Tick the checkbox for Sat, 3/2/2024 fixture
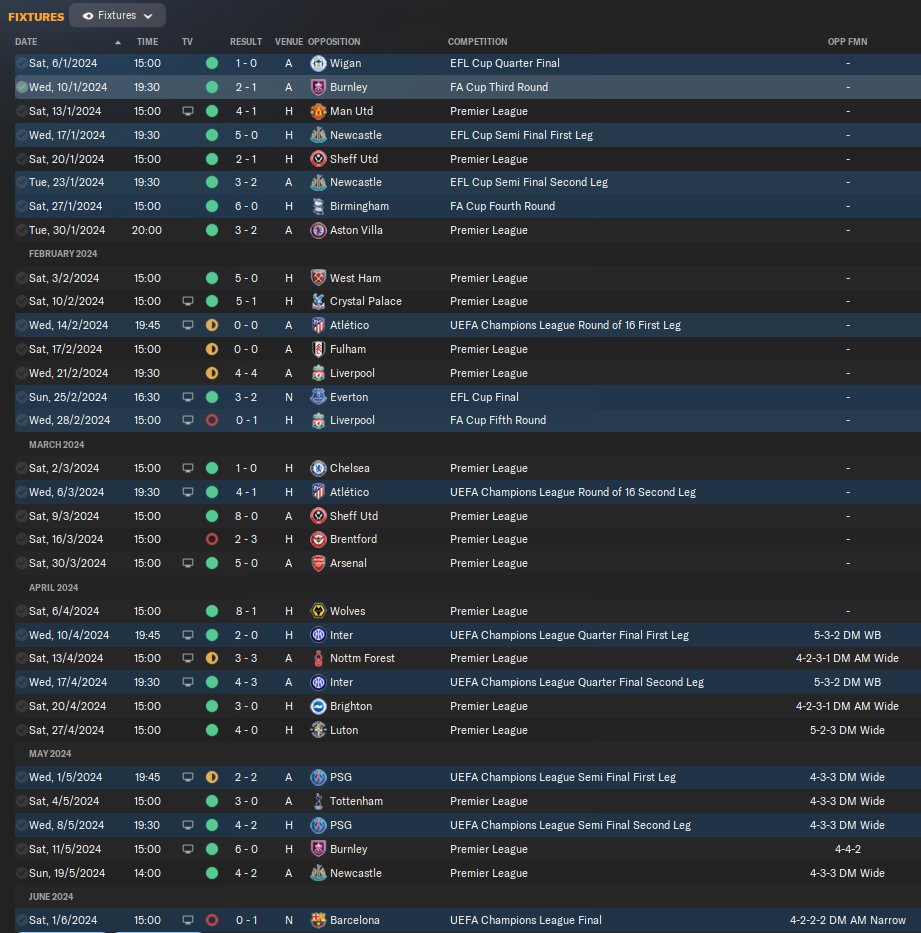The height and width of the screenshot is (933, 921). pyautogui.click(x=21, y=278)
